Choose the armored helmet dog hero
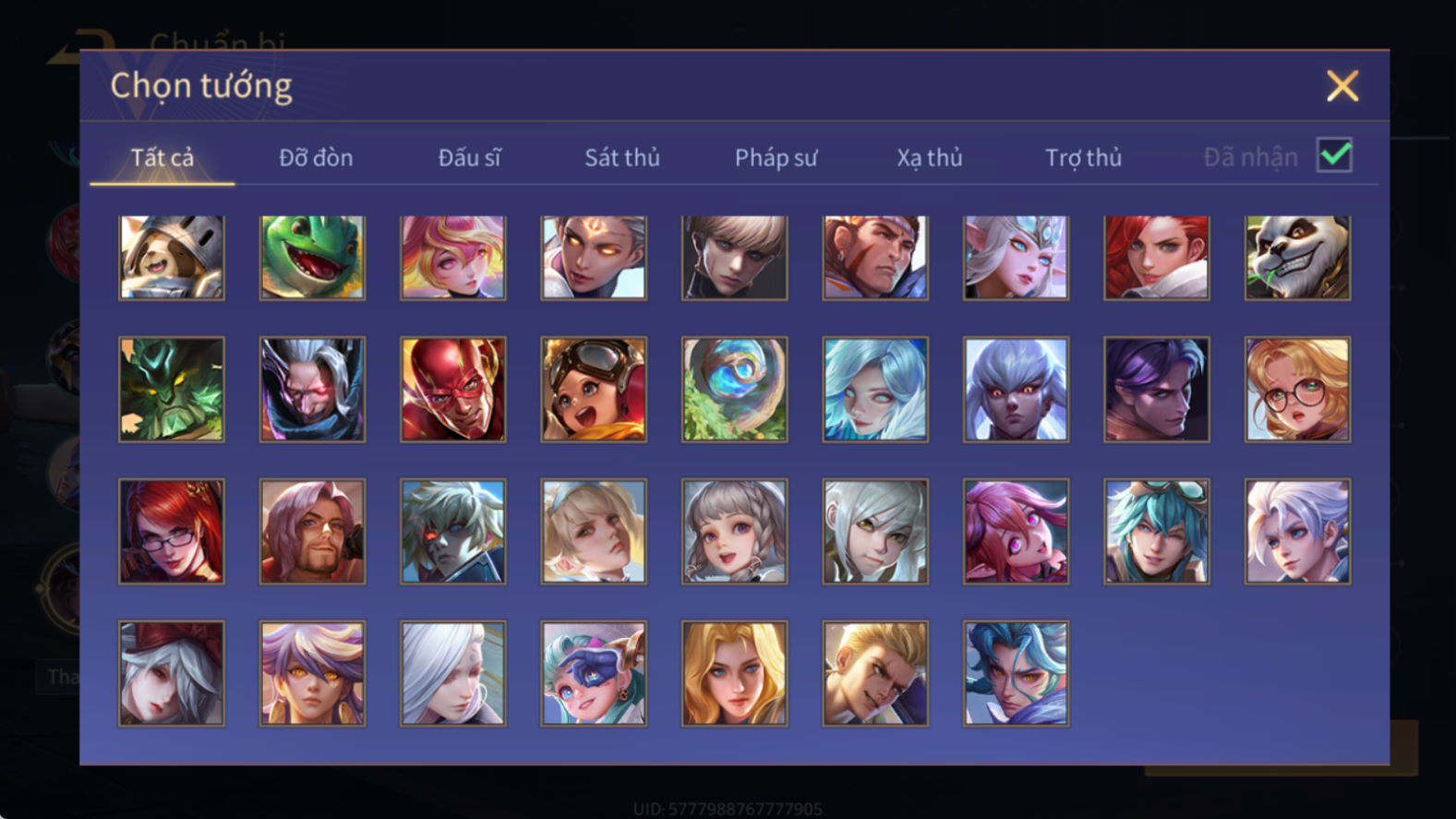The image size is (1456, 819). (171, 258)
